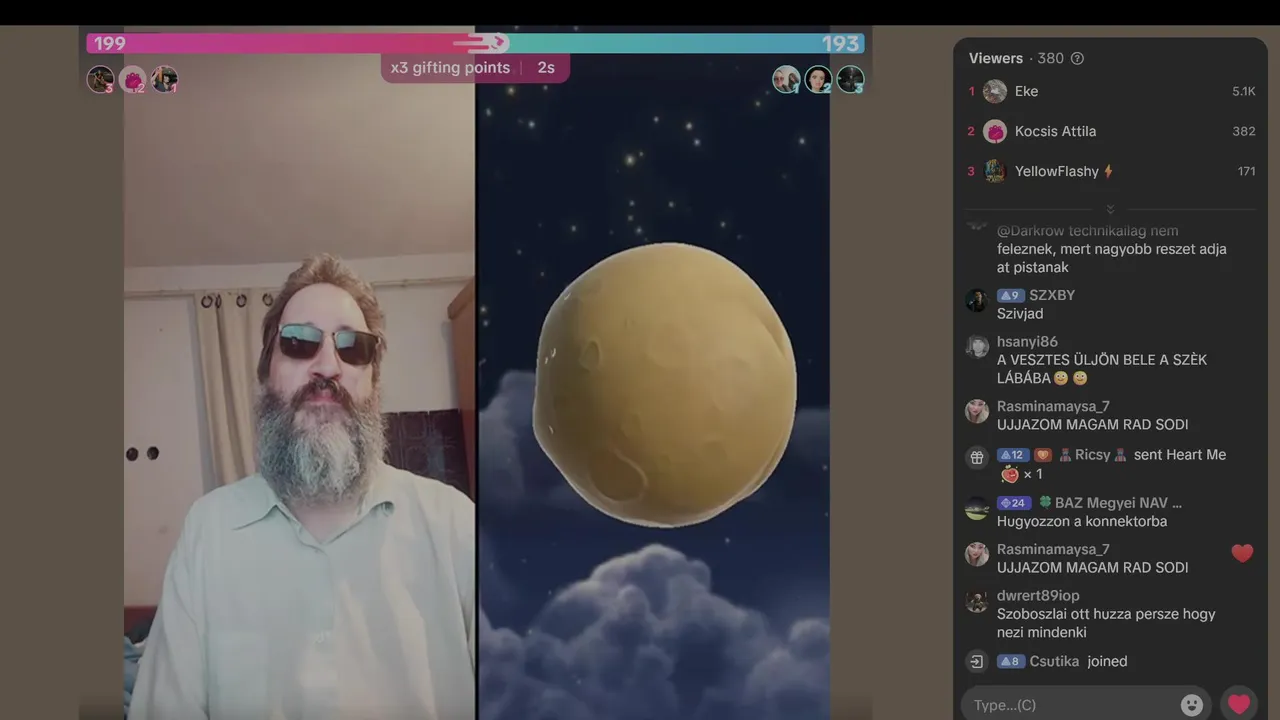
Task: Expand the viewers ranking list chevron
Action: click(x=1110, y=209)
